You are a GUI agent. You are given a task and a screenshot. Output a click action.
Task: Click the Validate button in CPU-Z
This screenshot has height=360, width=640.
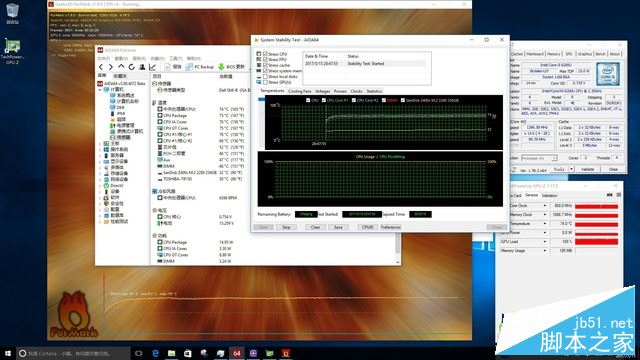point(588,169)
